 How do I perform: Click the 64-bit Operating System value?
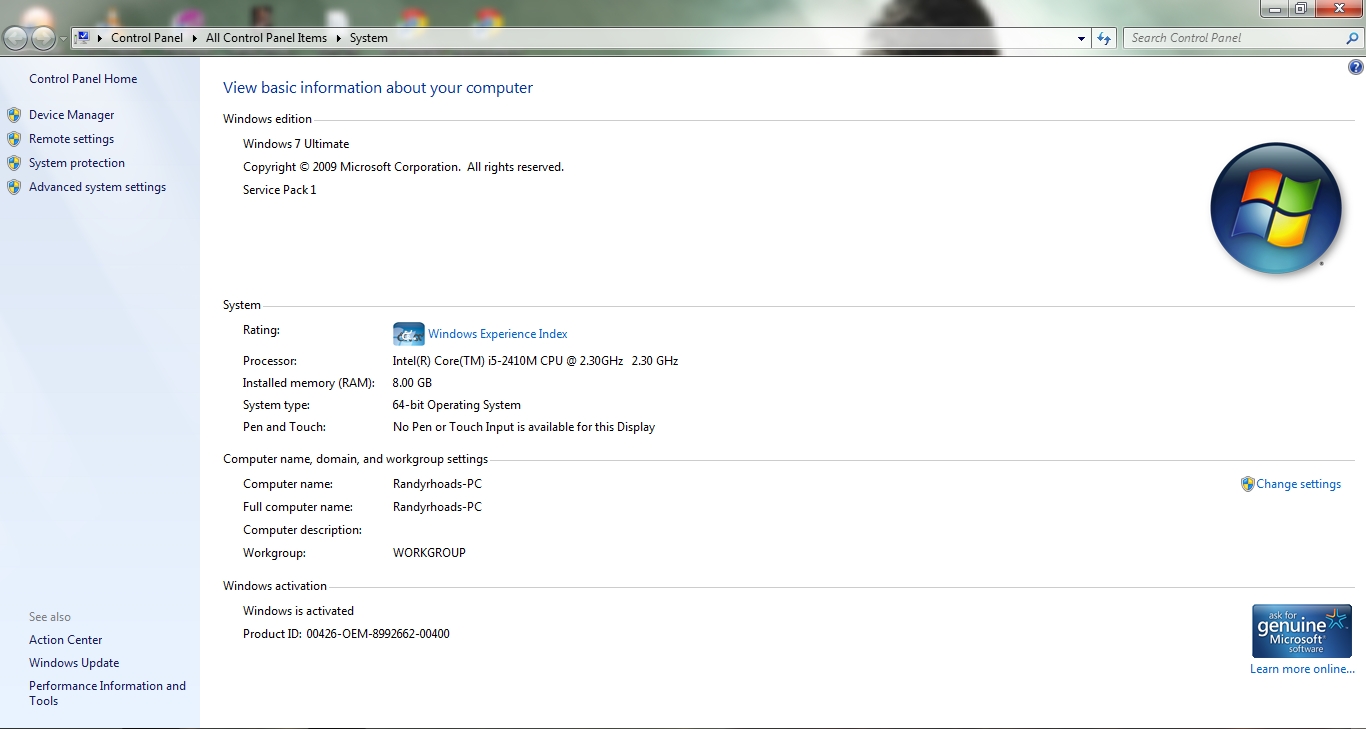pyautogui.click(x=457, y=405)
